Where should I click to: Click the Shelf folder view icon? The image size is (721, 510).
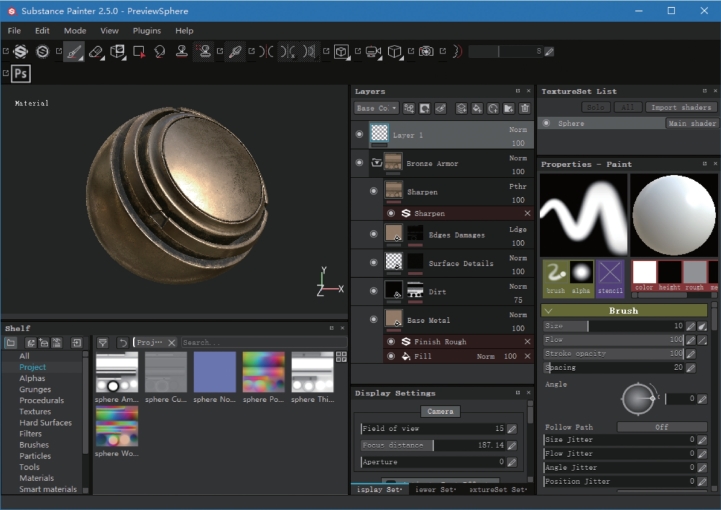coord(10,343)
